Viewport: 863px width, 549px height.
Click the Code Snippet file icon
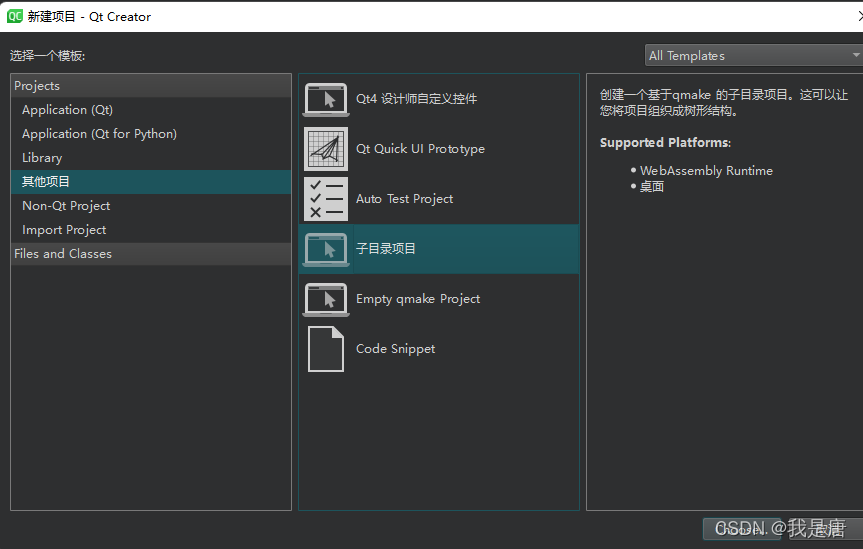(326, 349)
